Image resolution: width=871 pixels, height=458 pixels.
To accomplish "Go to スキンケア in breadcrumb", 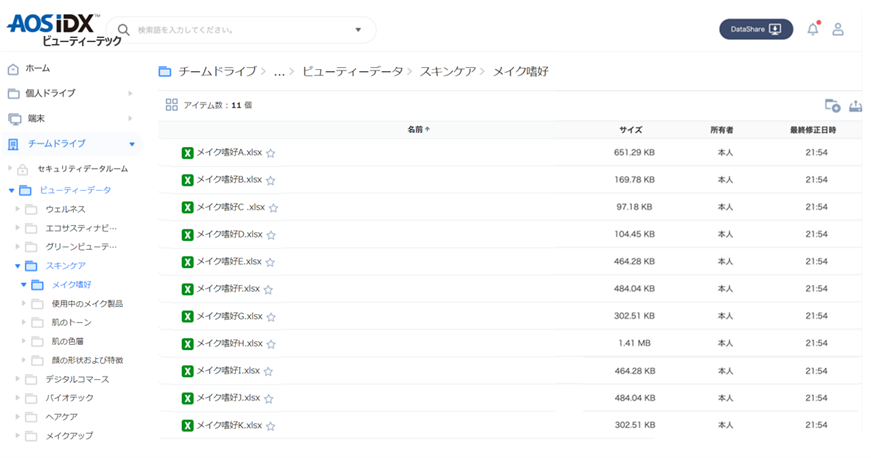I will pyautogui.click(x=448, y=72).
